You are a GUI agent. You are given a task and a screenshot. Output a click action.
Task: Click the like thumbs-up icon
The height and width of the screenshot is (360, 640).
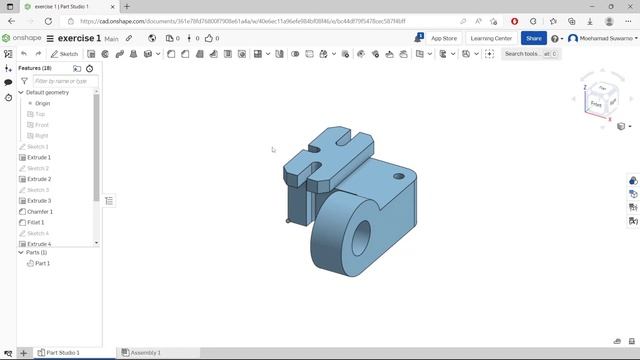coord(209,38)
